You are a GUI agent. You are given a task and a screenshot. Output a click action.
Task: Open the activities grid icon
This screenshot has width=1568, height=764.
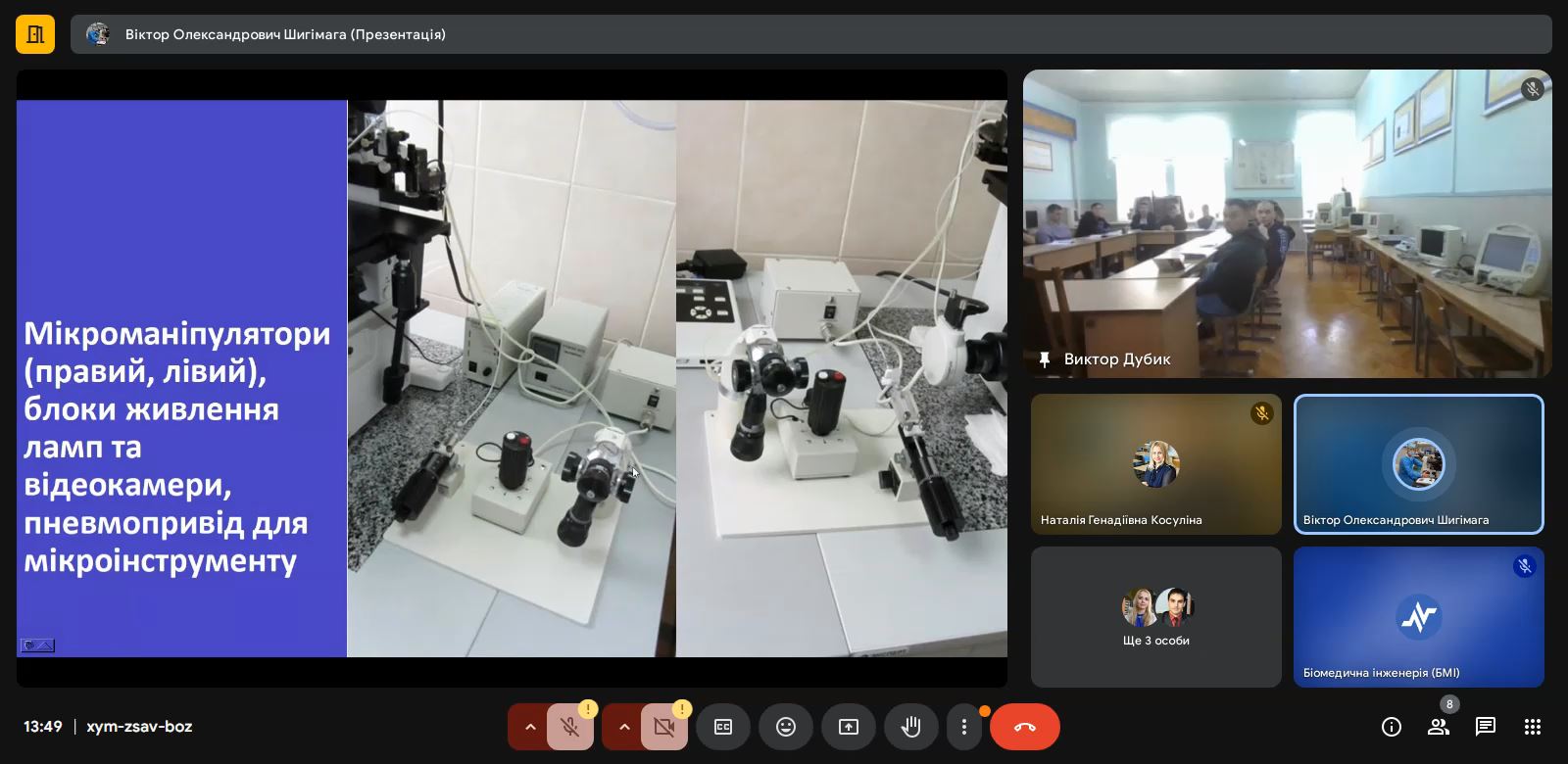tap(1533, 727)
